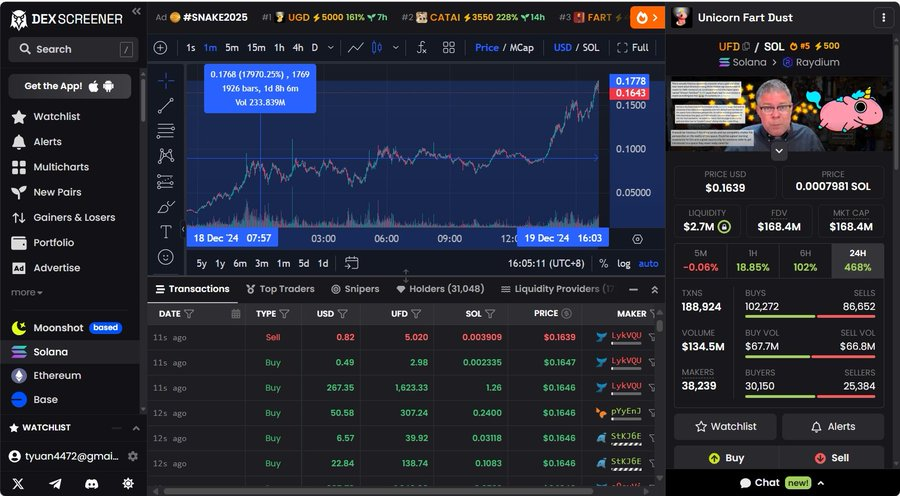The image size is (900, 496).
Task: Add pair to Watchlist button
Action: [726, 427]
